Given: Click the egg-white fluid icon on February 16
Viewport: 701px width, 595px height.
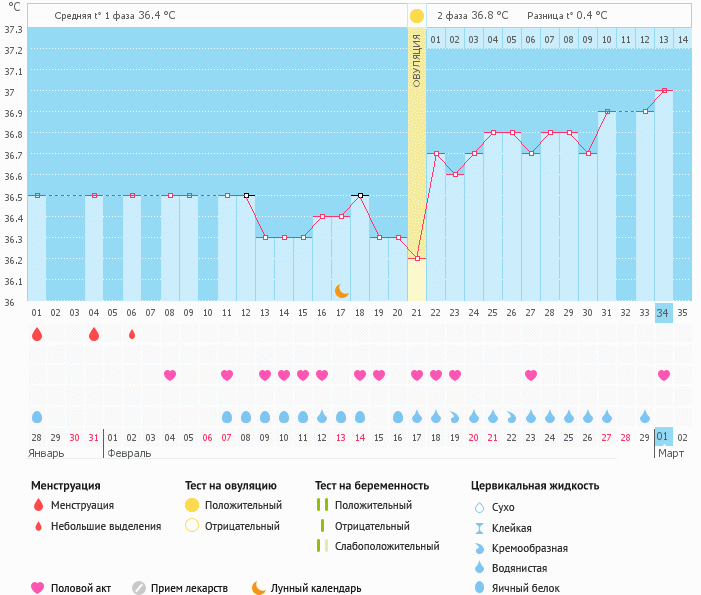Looking at the screenshot, I should pos(398,417).
